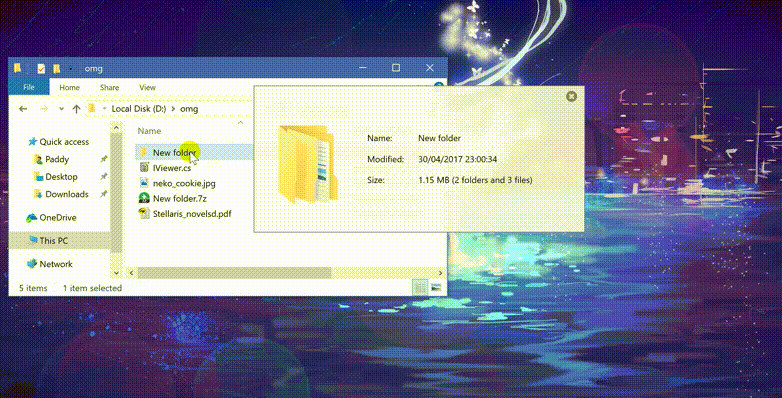Click the OneDrive cloud icon
The image size is (782, 398).
[31, 217]
